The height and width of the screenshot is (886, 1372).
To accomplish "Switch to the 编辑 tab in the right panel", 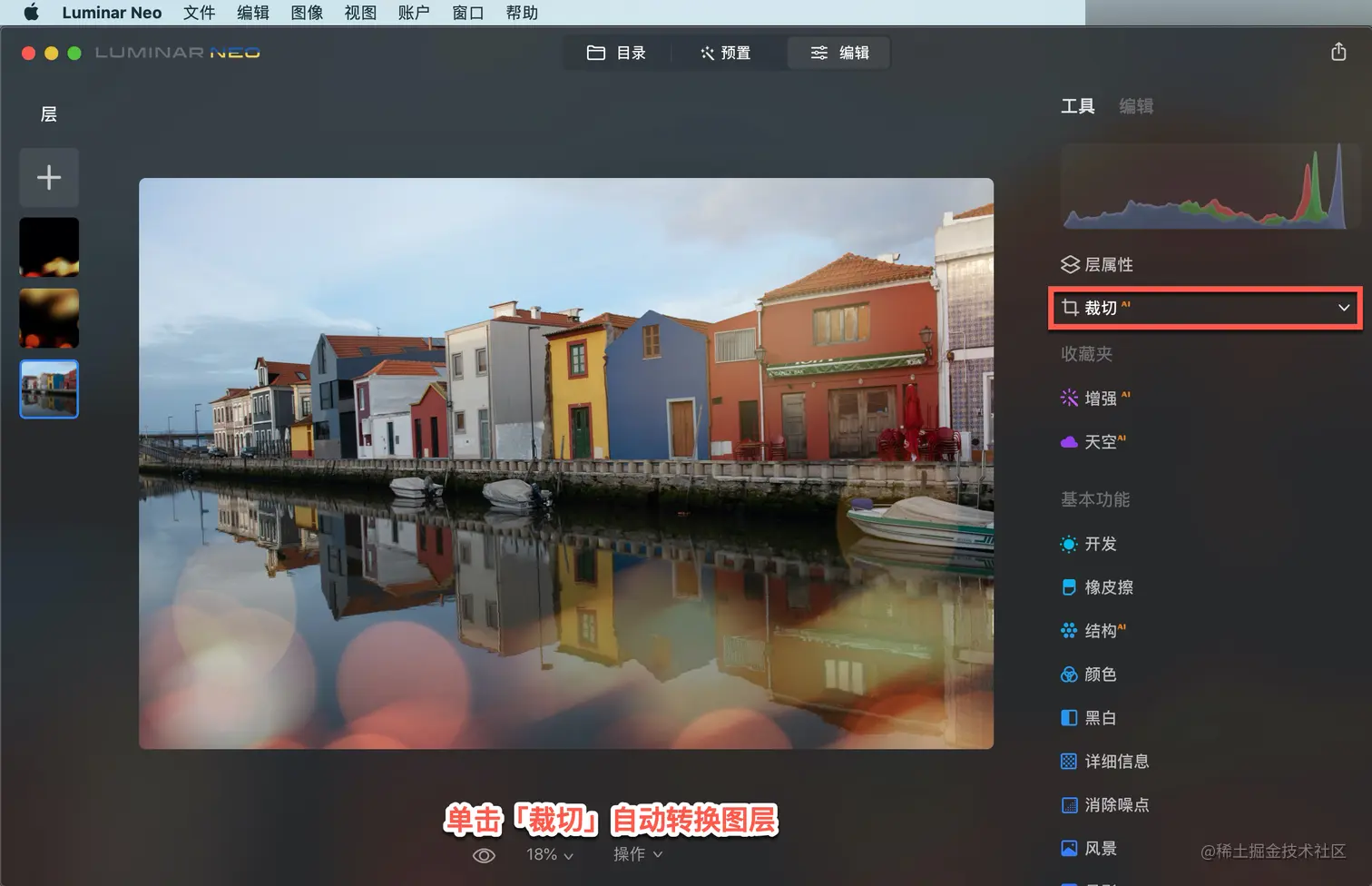I will 1136,106.
